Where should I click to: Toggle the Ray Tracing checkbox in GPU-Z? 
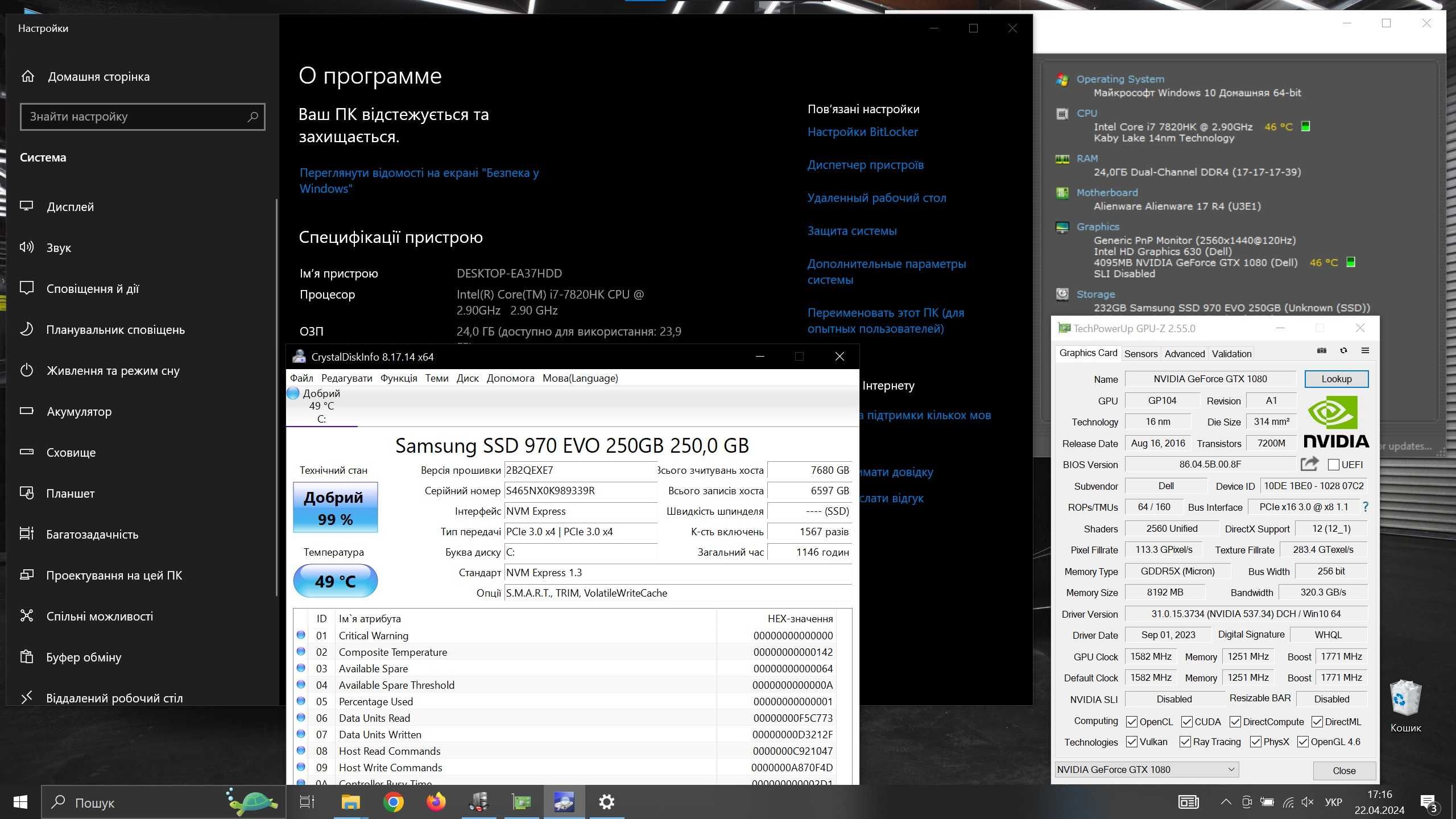click(1185, 742)
